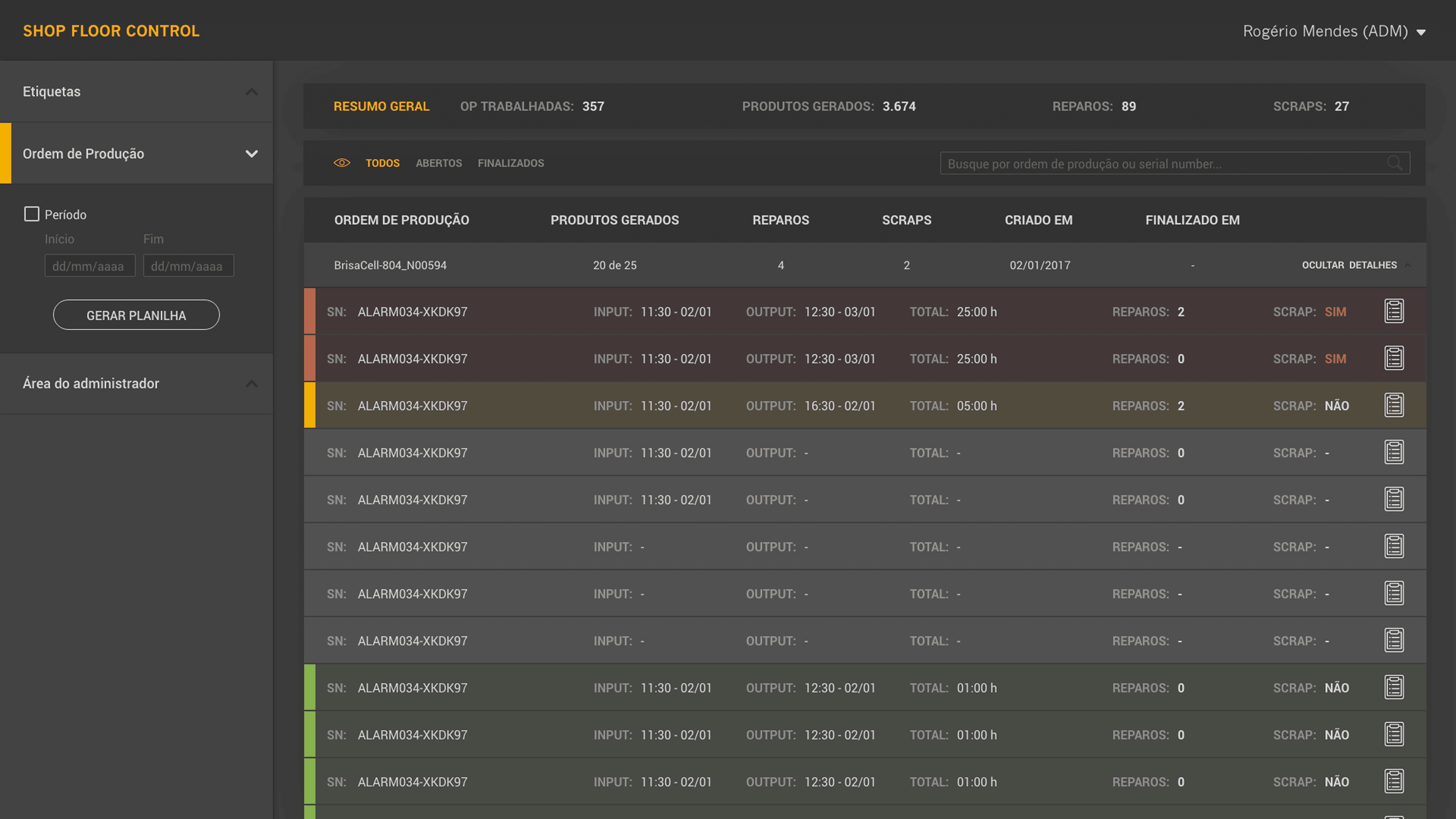The image size is (1456, 819).
Task: Expand the Etiquetas sidebar section
Action: point(252,92)
